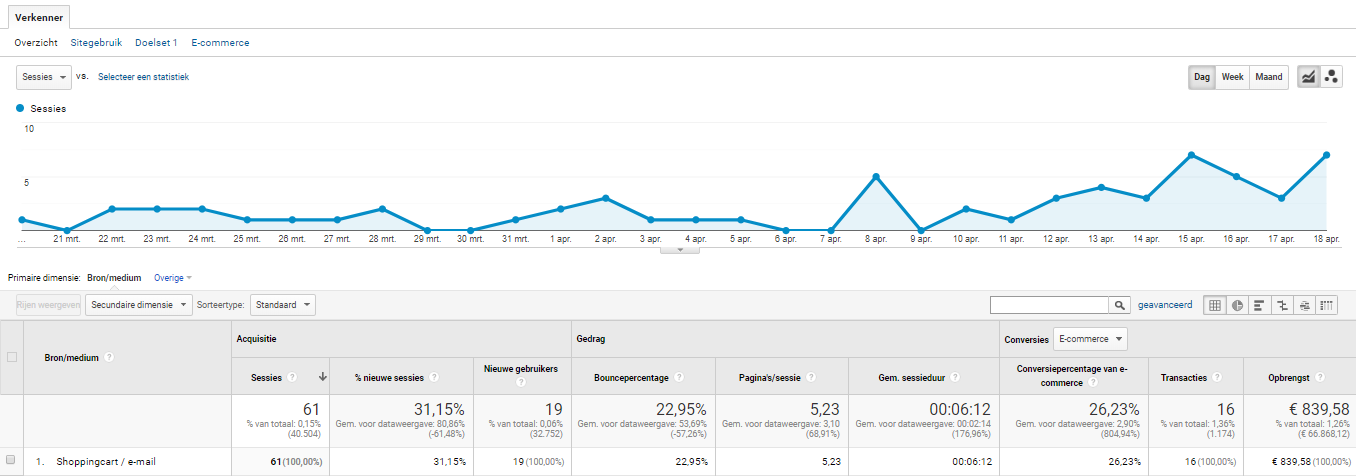Click into the table search field
The height and width of the screenshot is (476, 1356).
[1049, 305]
